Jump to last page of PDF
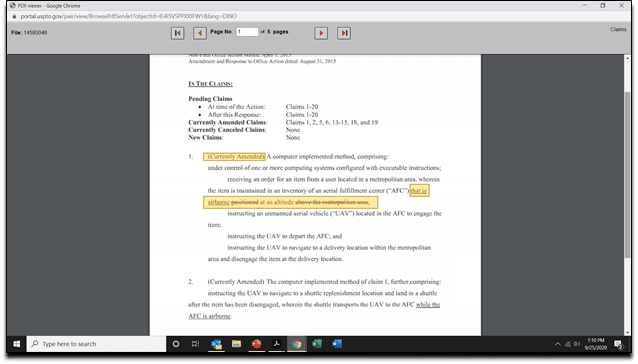This screenshot has width=638, height=364. click(x=344, y=33)
